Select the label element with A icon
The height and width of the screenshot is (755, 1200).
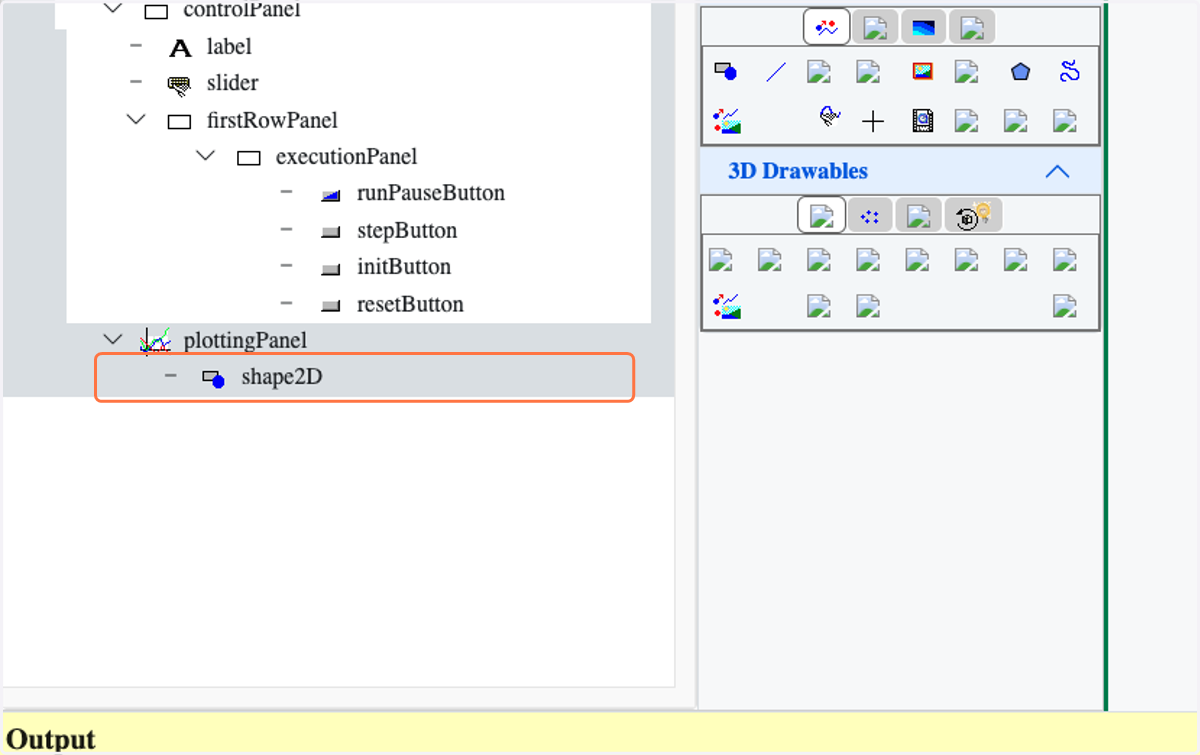[229, 46]
